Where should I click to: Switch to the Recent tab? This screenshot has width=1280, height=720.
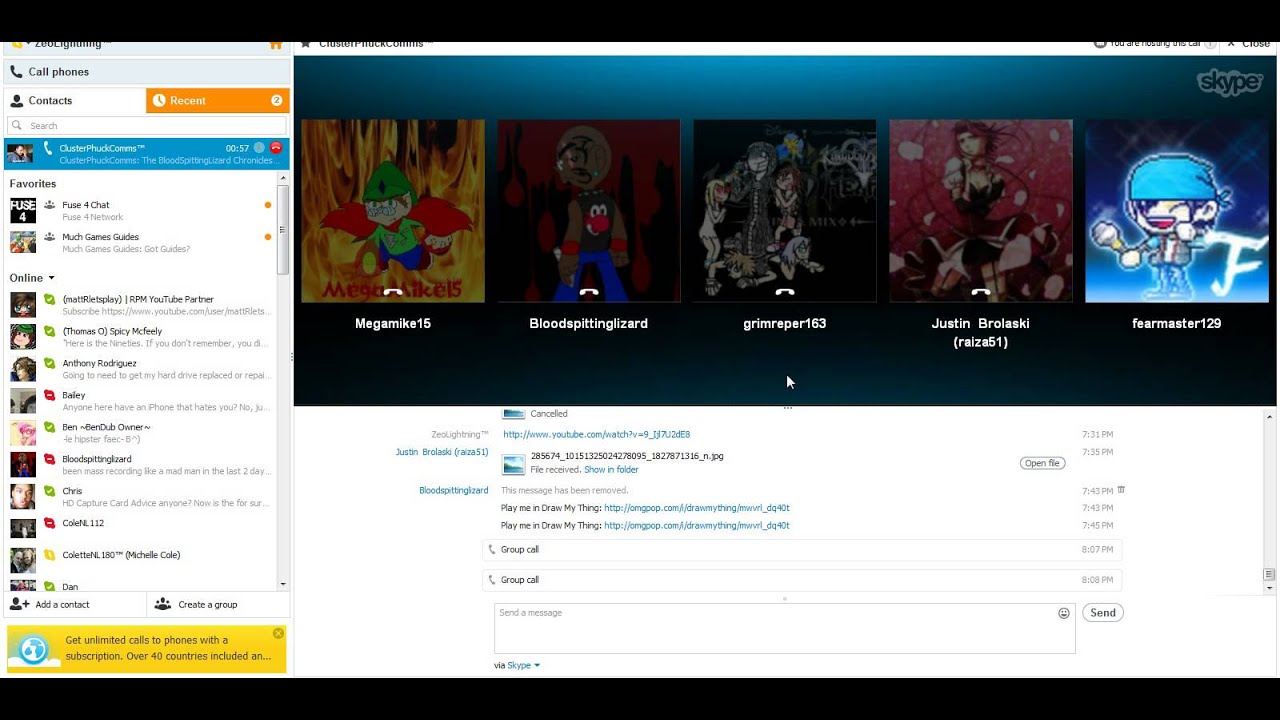pos(218,100)
